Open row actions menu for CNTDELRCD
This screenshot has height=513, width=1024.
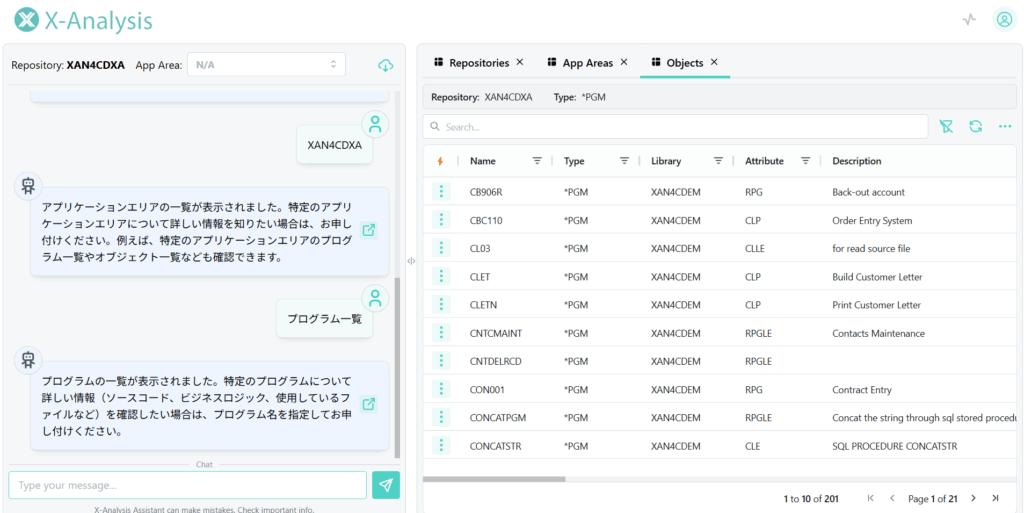pos(441,361)
